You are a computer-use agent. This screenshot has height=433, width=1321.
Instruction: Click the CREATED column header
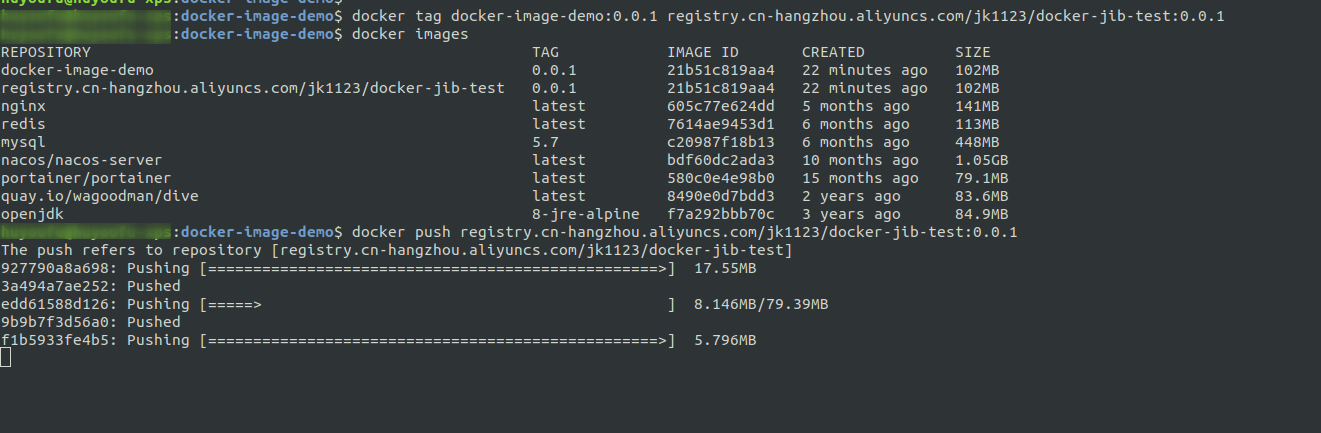pos(834,52)
